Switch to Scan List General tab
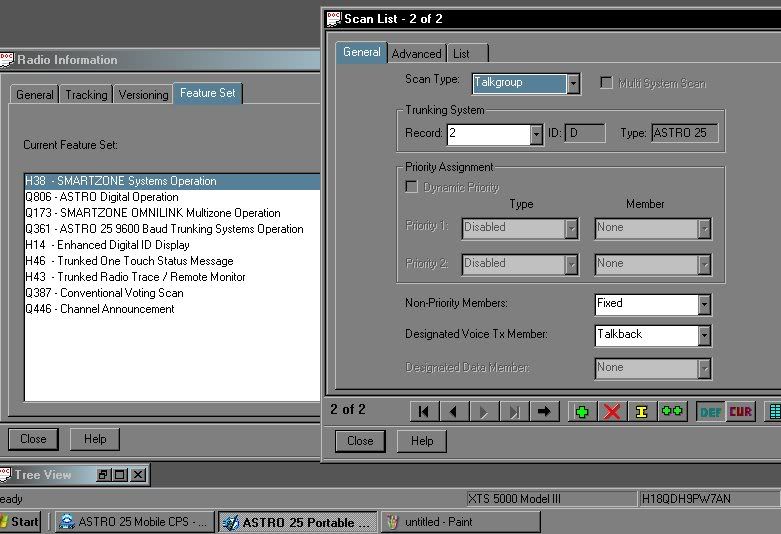781x534 pixels. (362, 52)
